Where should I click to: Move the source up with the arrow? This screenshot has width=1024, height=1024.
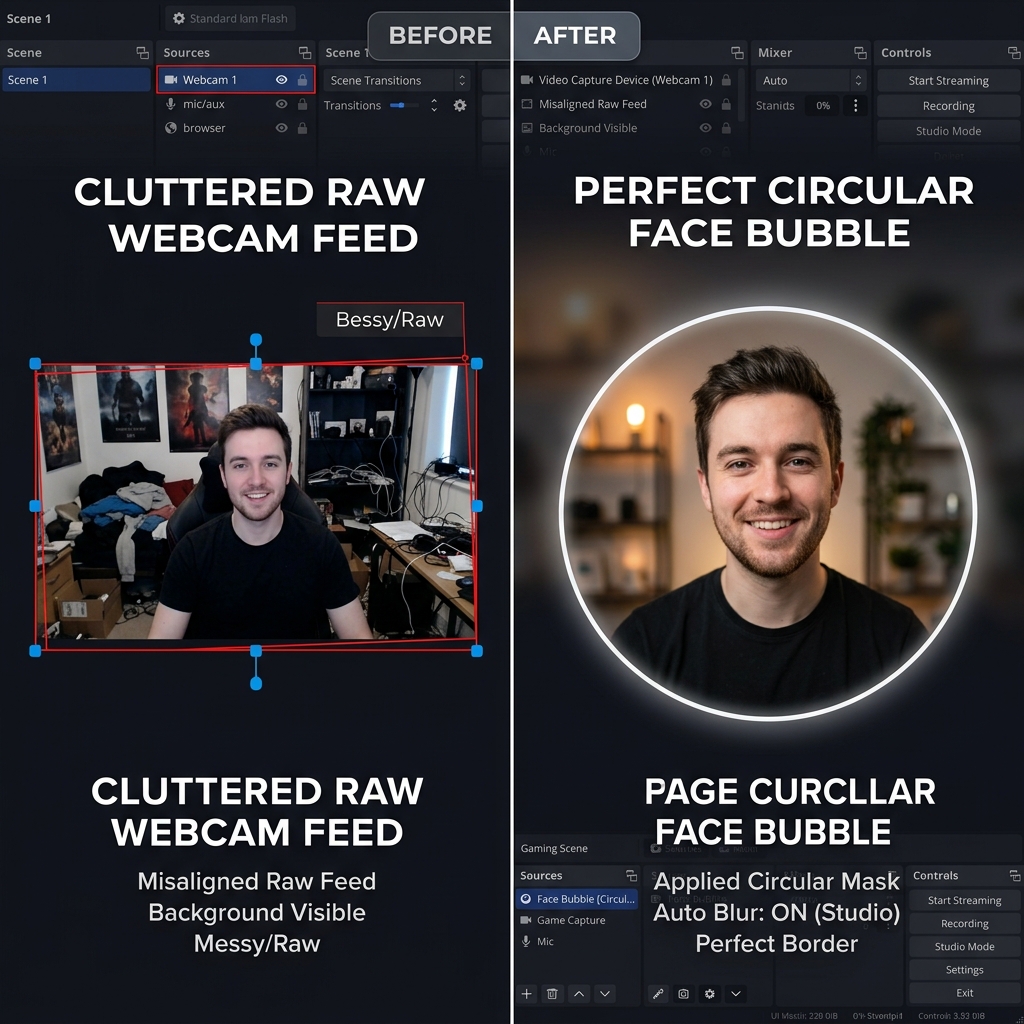(x=579, y=994)
